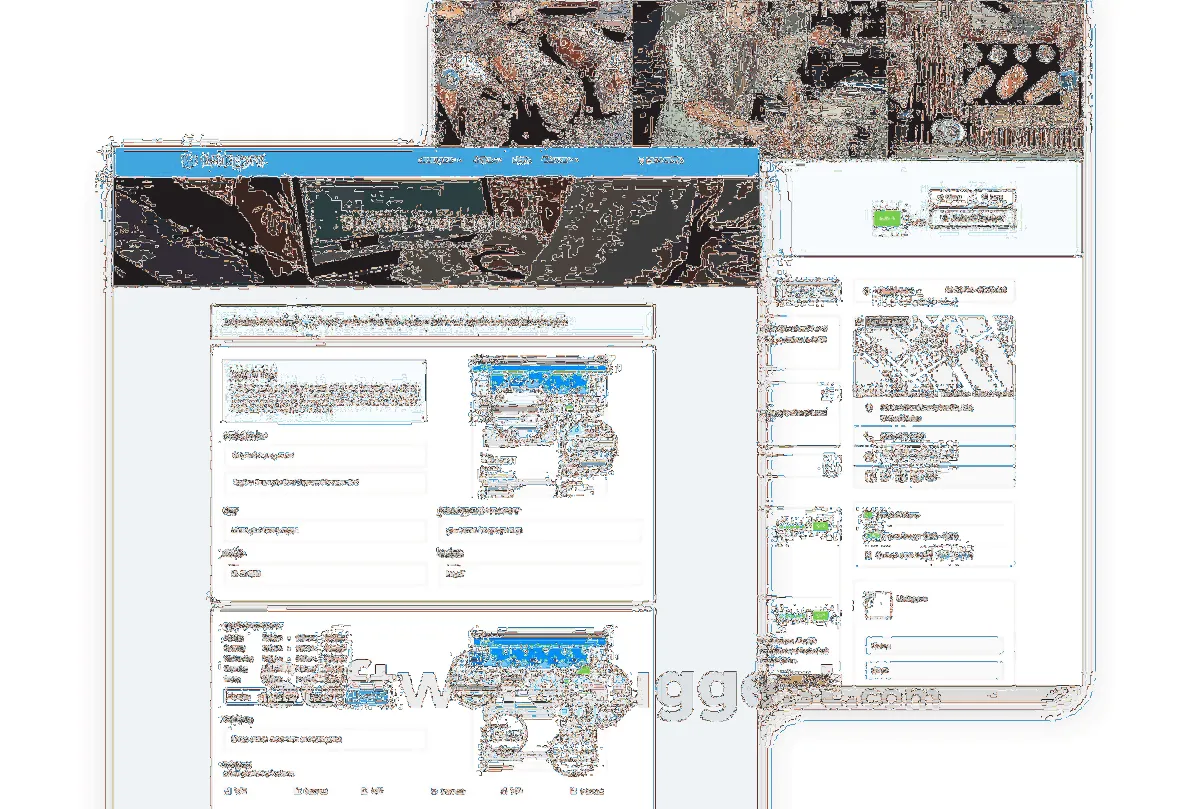Open the far-right account link in blue navigation bar
This screenshot has width=1200, height=809.
pyautogui.click(x=661, y=160)
